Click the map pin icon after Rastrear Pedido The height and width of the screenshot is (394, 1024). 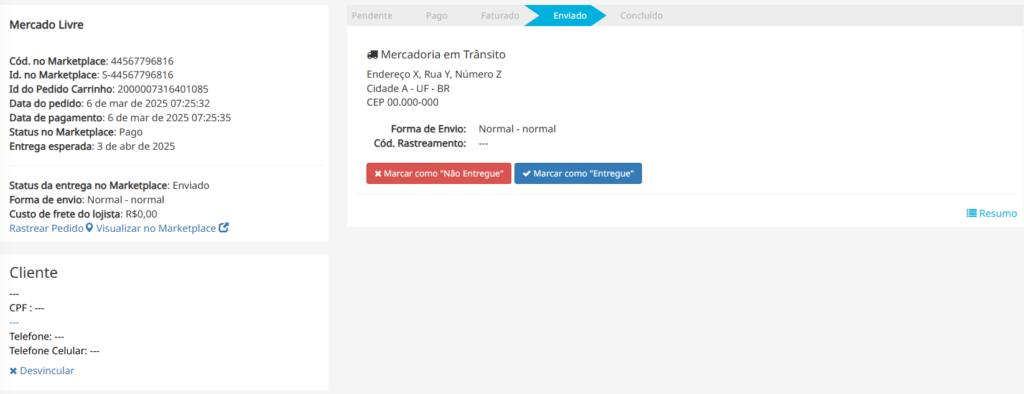coord(89,228)
